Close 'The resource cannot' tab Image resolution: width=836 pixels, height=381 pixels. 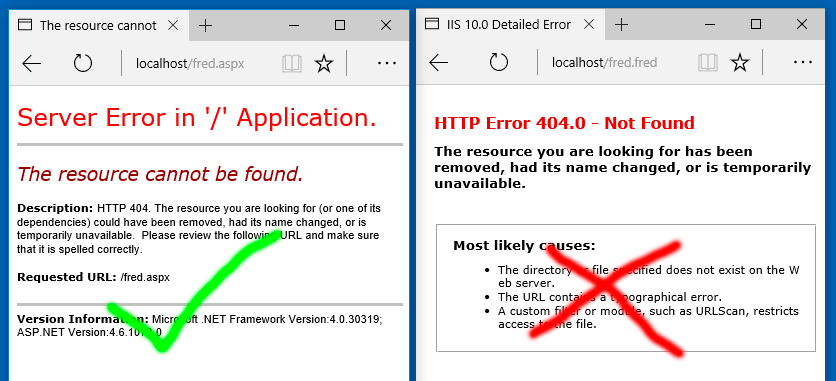[x=173, y=25]
